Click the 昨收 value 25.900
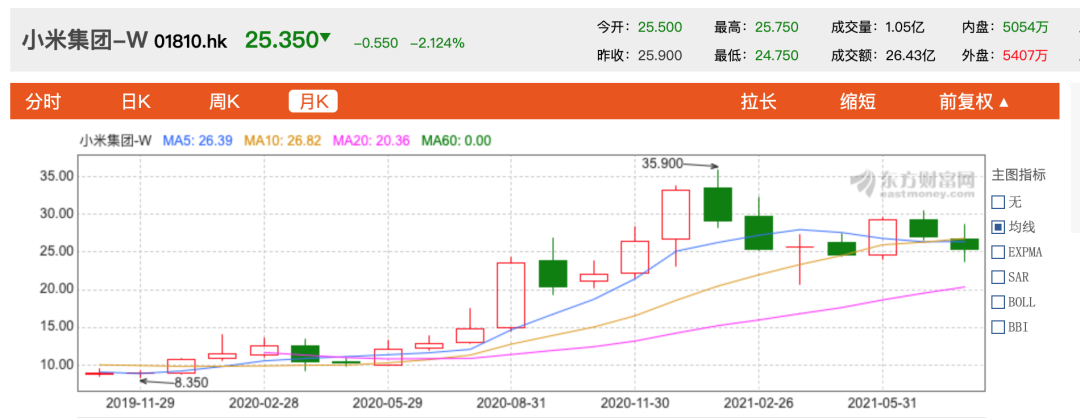 click(660, 56)
